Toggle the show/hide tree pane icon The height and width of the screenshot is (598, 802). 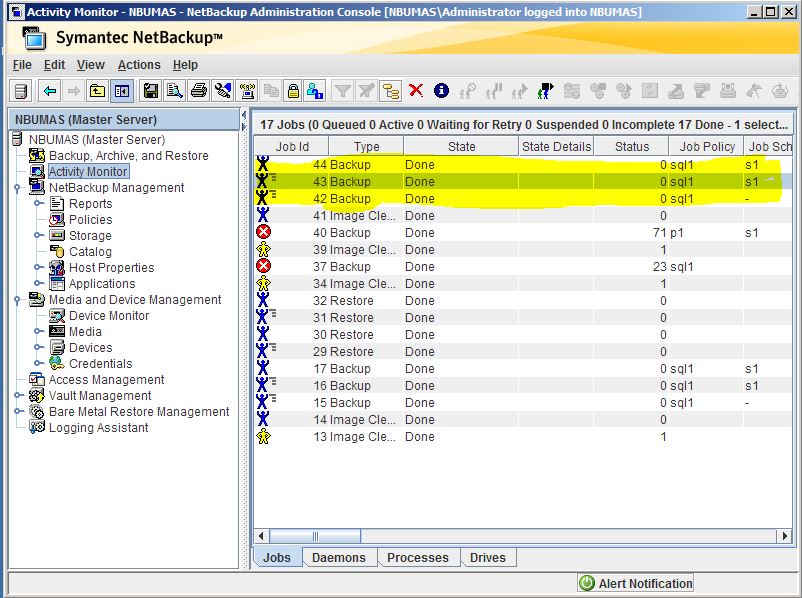pyautogui.click(x=122, y=92)
